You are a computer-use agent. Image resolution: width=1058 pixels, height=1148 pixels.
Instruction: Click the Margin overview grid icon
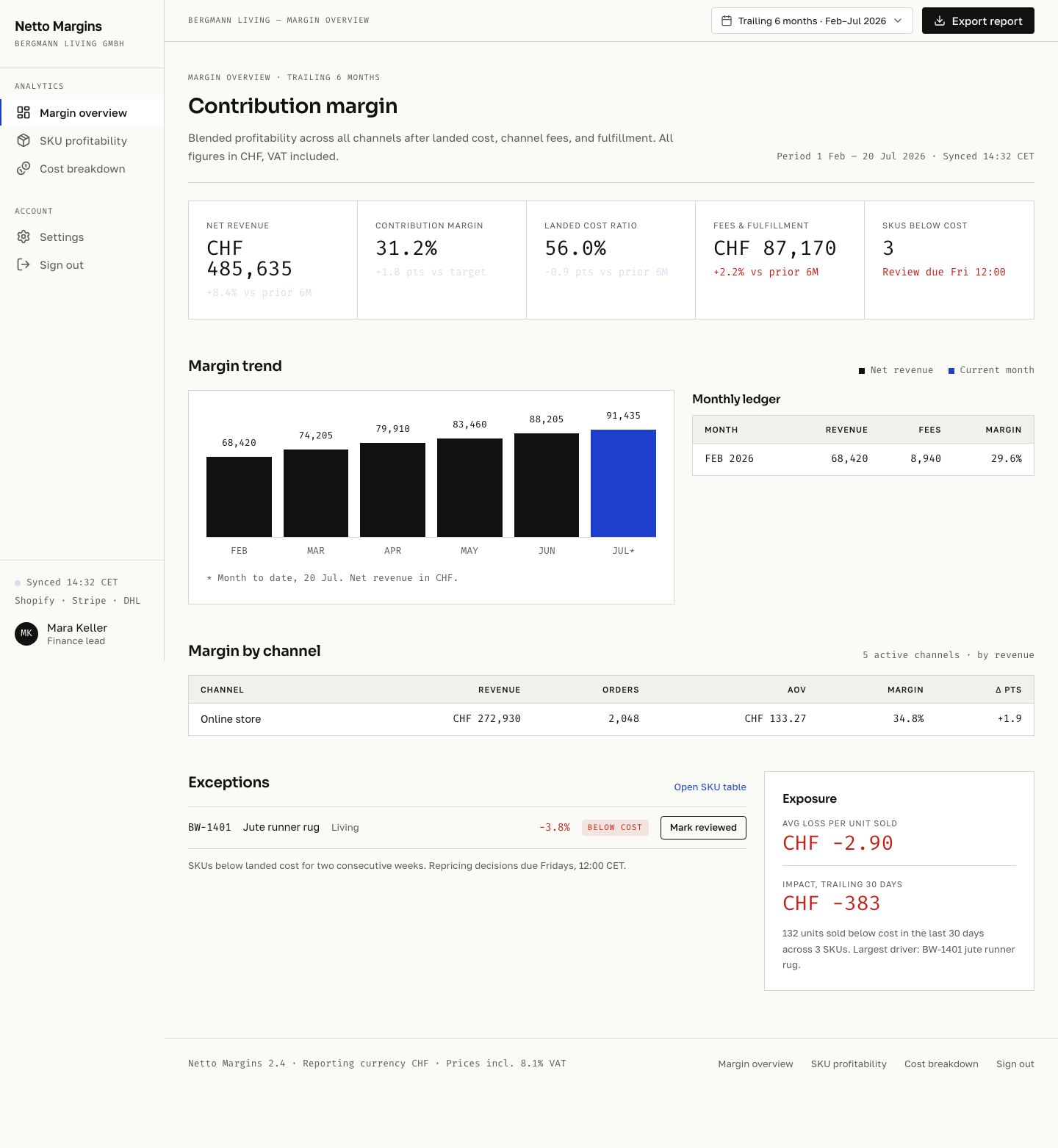[x=24, y=112]
